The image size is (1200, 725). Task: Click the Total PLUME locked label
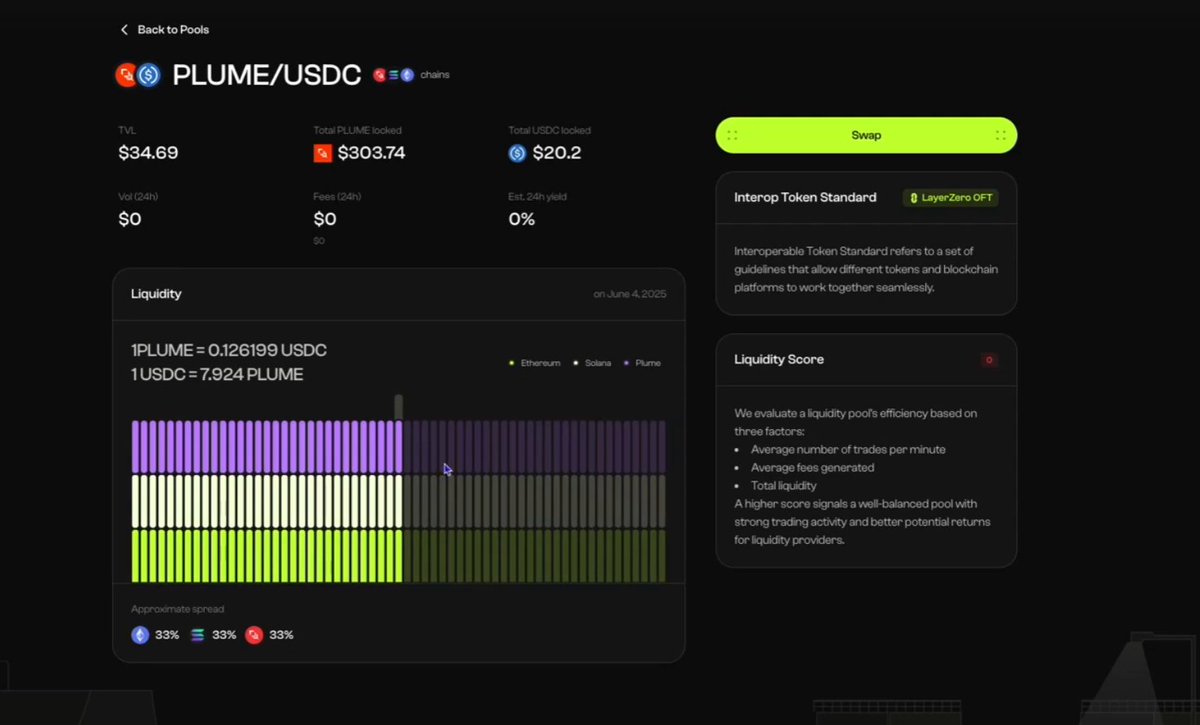pyautogui.click(x=358, y=130)
